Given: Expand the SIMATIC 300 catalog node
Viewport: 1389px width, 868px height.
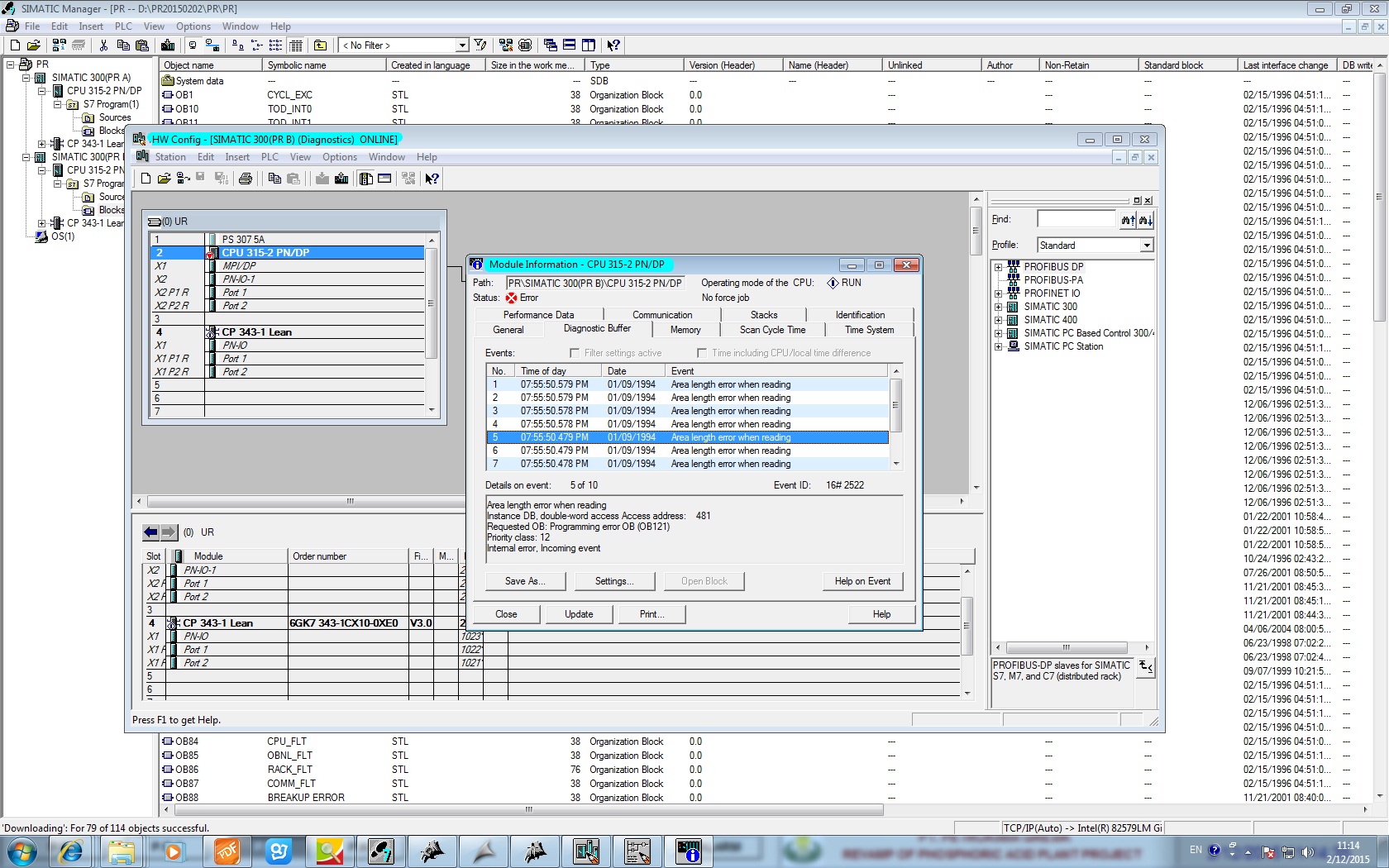Looking at the screenshot, I should tap(998, 307).
